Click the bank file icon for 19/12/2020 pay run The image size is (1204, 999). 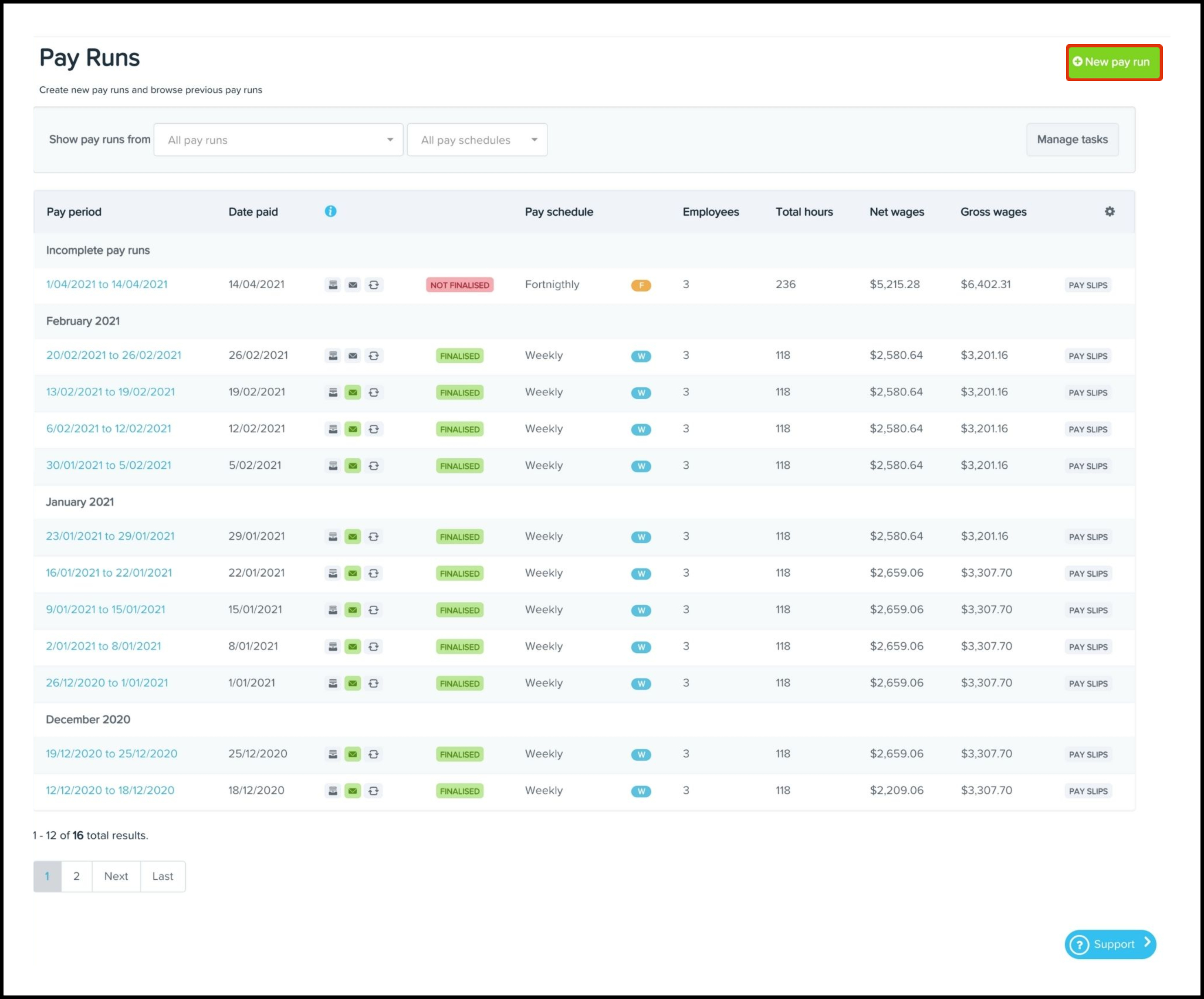coord(333,754)
